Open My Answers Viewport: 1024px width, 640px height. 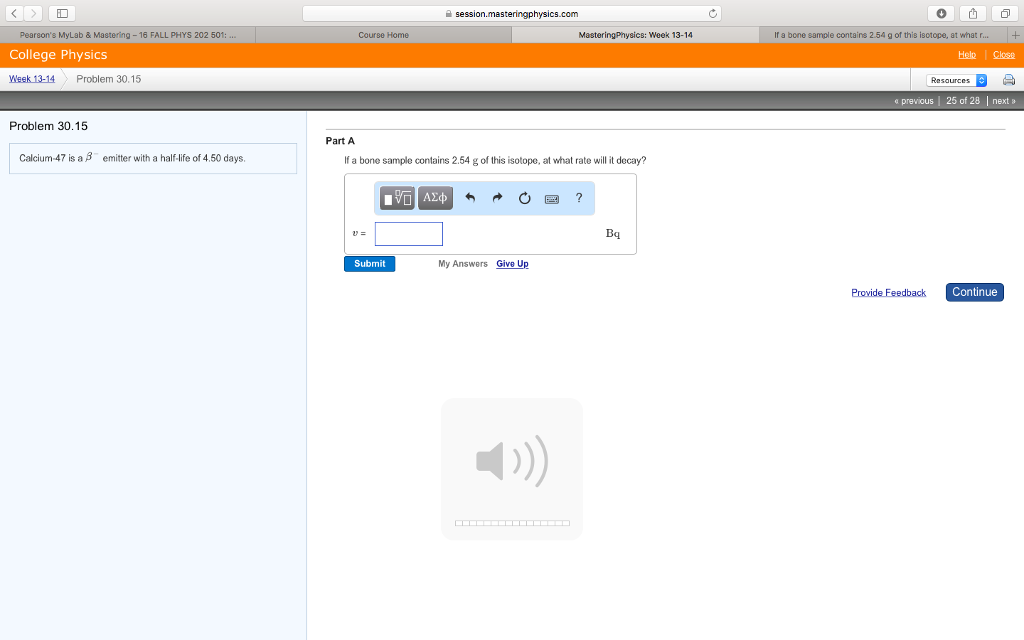coord(463,264)
